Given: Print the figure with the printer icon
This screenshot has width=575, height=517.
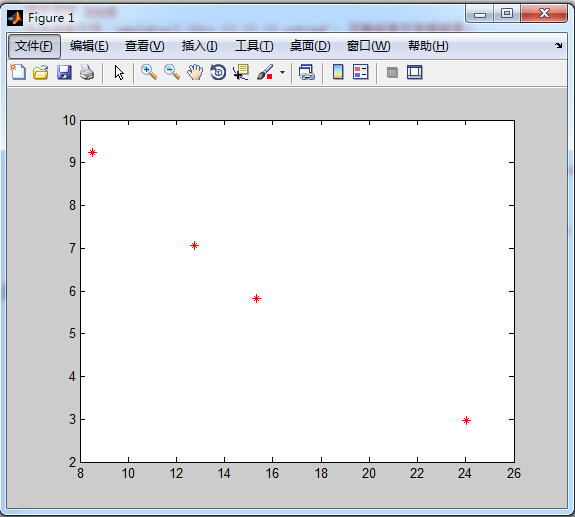Looking at the screenshot, I should point(87,72).
